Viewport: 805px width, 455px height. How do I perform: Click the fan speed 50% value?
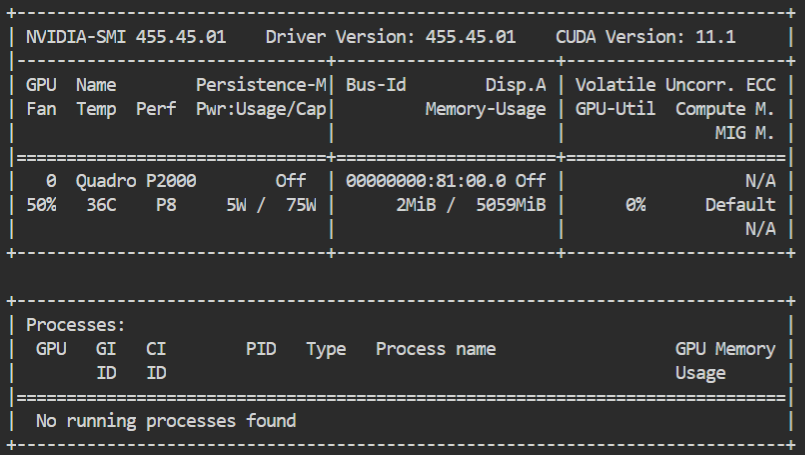coord(41,205)
